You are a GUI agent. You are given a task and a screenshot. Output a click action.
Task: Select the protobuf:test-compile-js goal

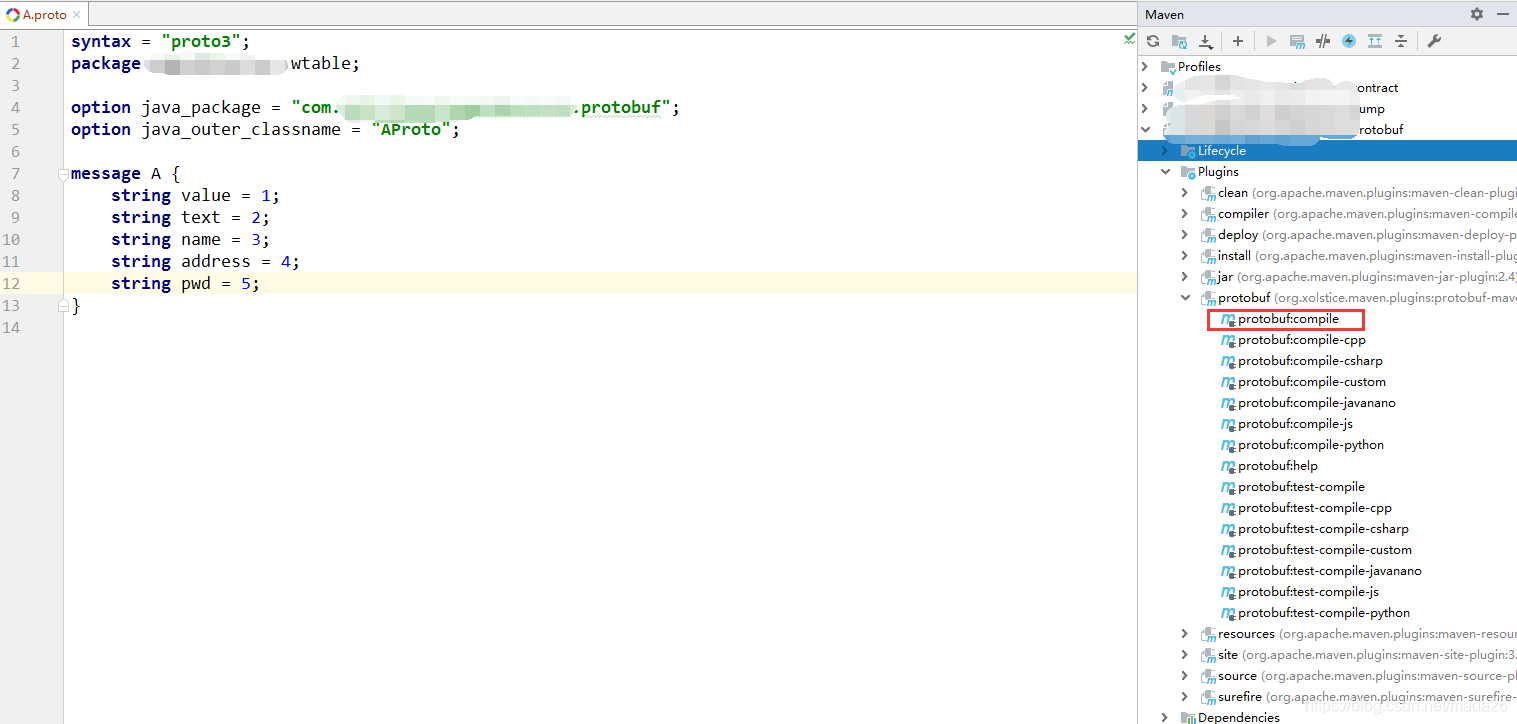click(x=1308, y=592)
